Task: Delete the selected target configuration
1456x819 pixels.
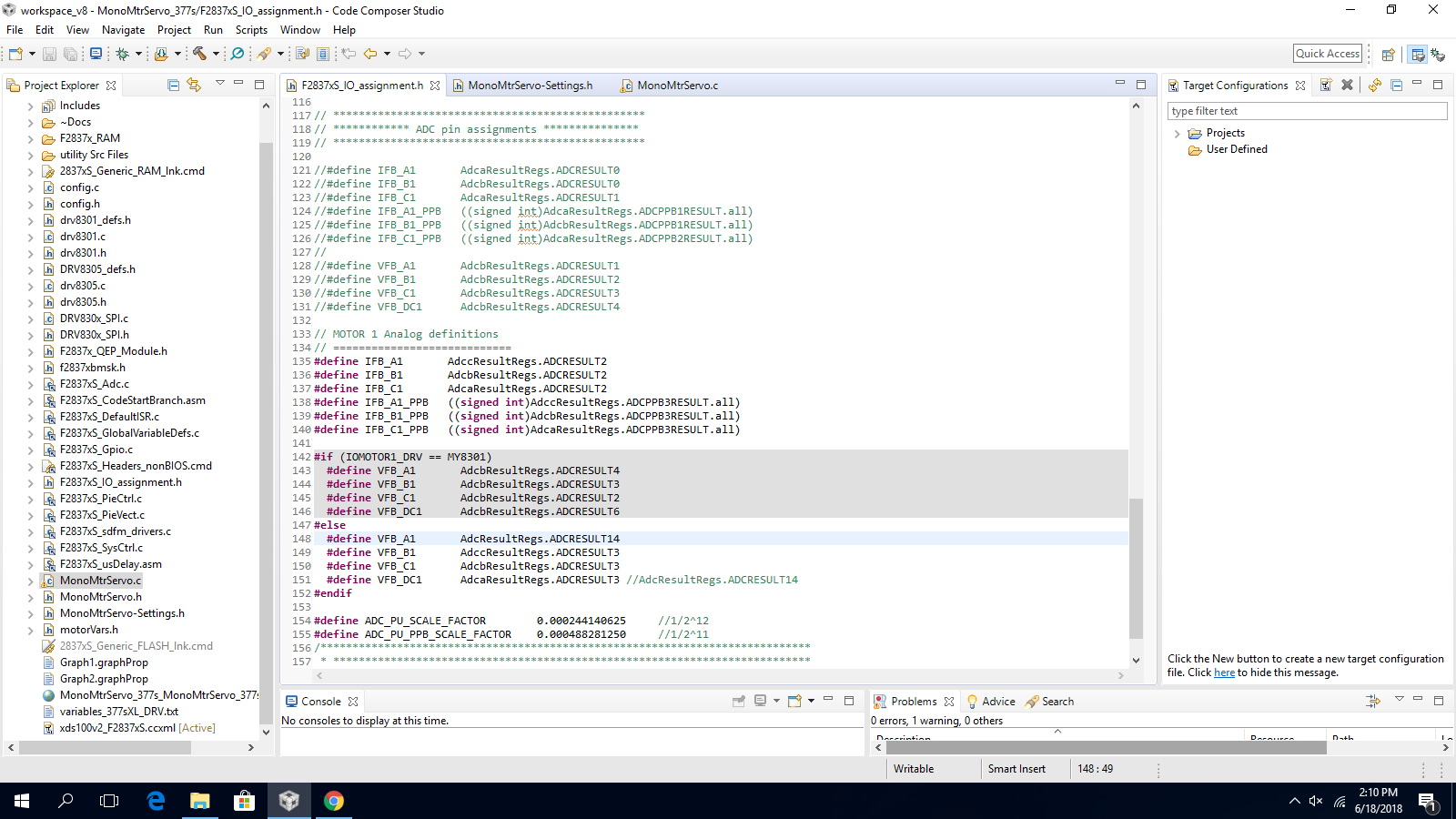Action: pos(1347,85)
